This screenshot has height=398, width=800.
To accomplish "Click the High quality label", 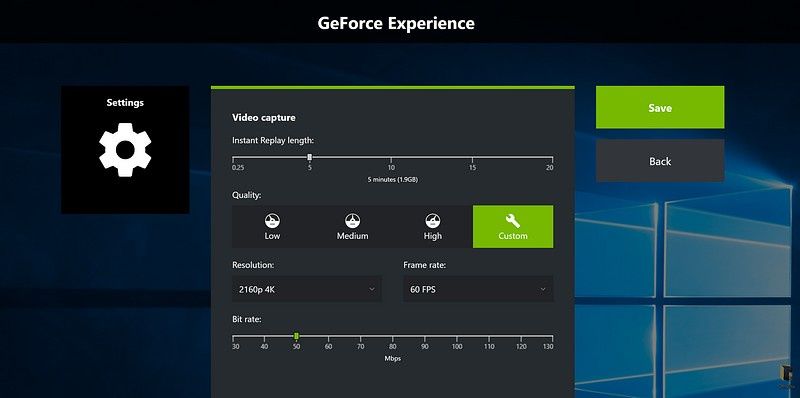I will click(x=433, y=236).
